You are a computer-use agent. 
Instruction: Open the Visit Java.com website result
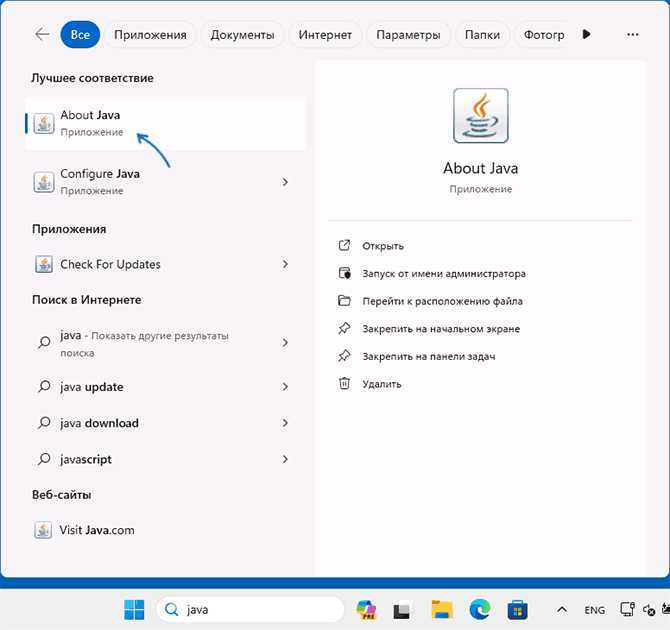coord(97,530)
